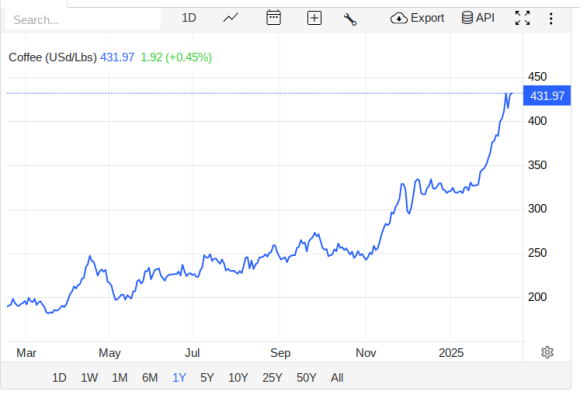
Task: Click the Mar x-axis label
Action: [26, 353]
